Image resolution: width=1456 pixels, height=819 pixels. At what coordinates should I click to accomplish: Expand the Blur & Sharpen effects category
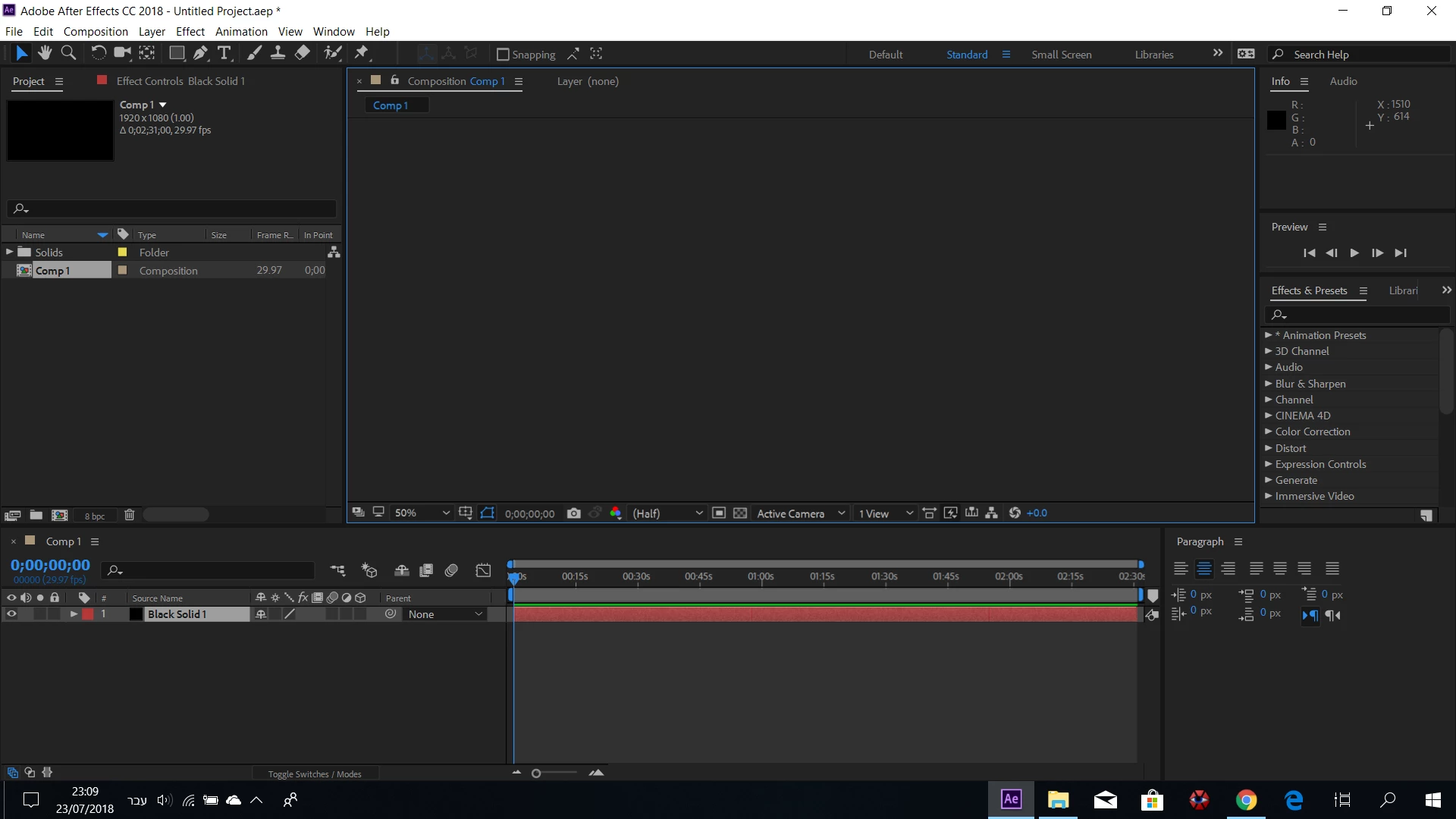1268,384
